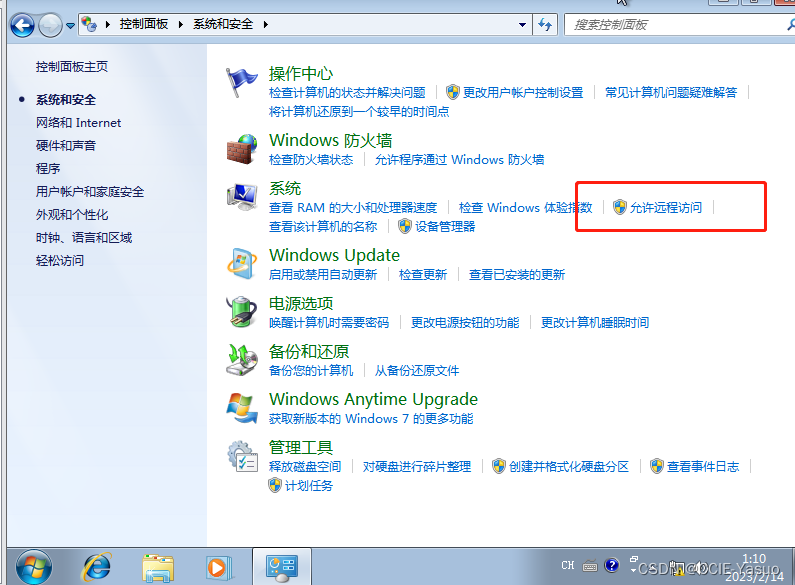This screenshot has width=795, height=585.
Task: Open Windows Explorer folder in taskbar
Action: point(158,568)
